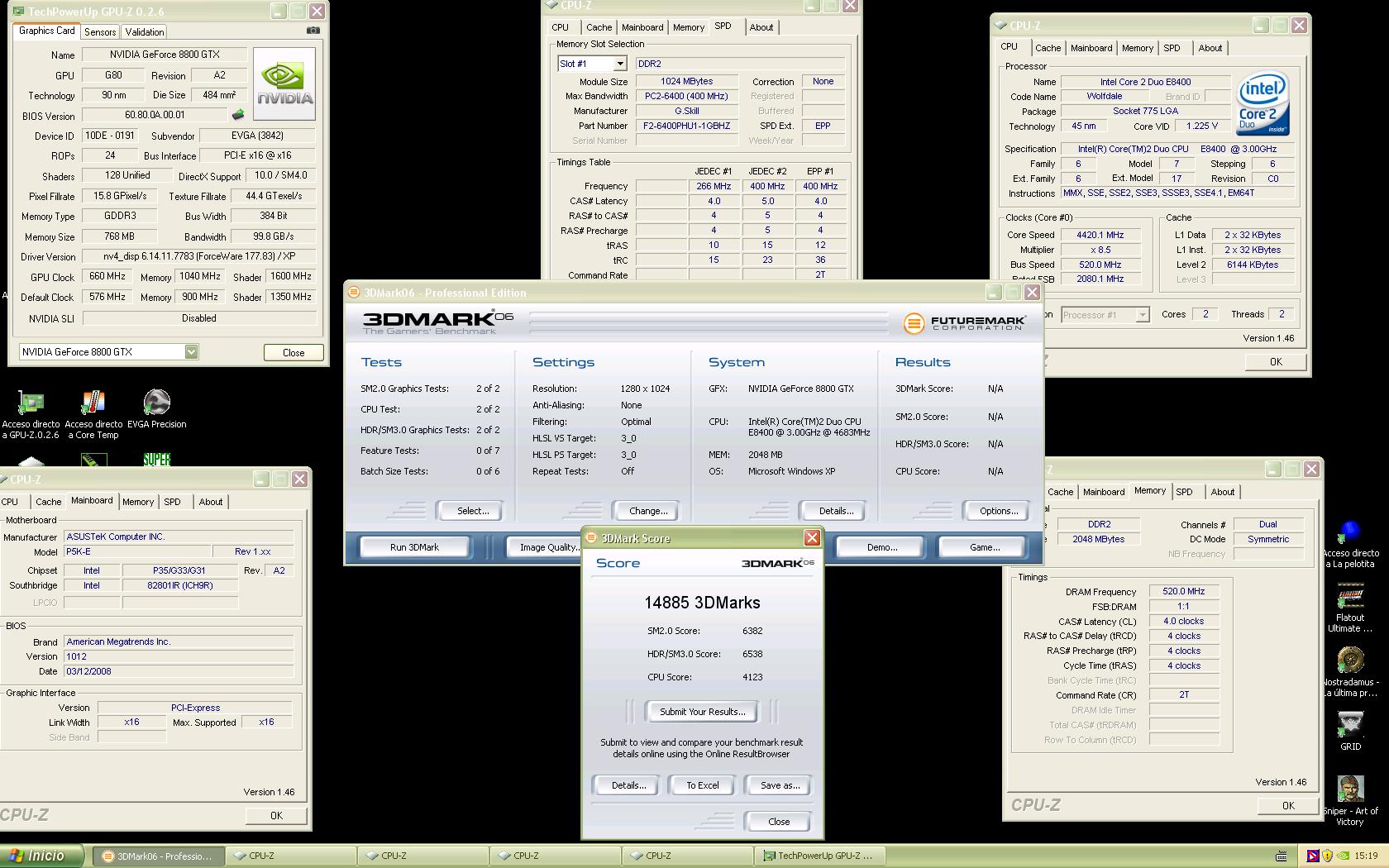Screen dimensions: 1389x868
Task: Click Options... results button in 3DMark06
Action: point(999,511)
